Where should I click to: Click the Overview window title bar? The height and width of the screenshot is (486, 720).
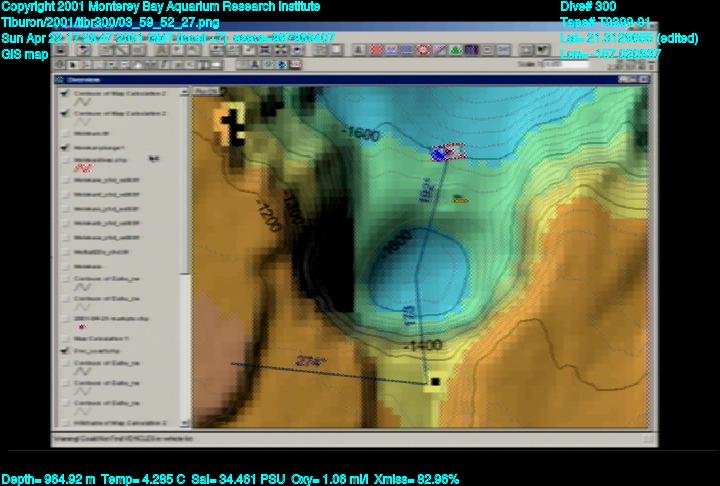(x=120, y=78)
